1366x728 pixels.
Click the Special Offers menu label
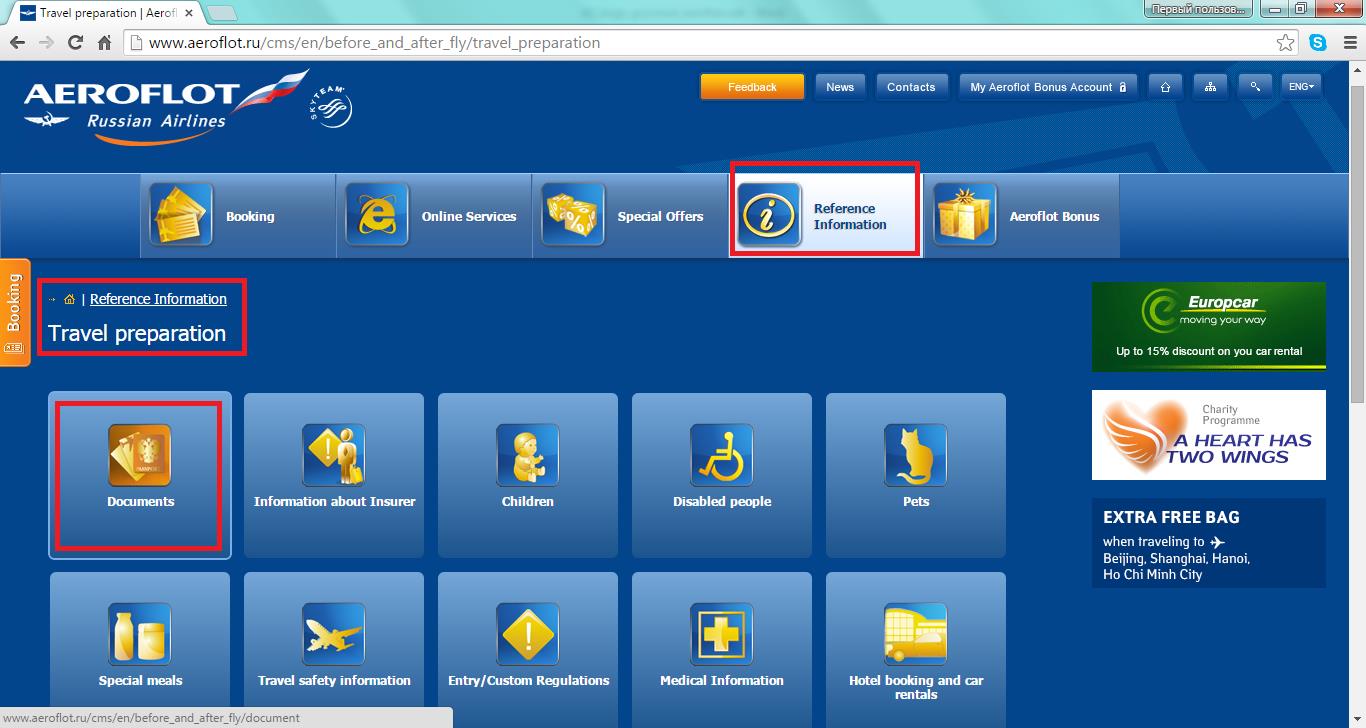[660, 216]
